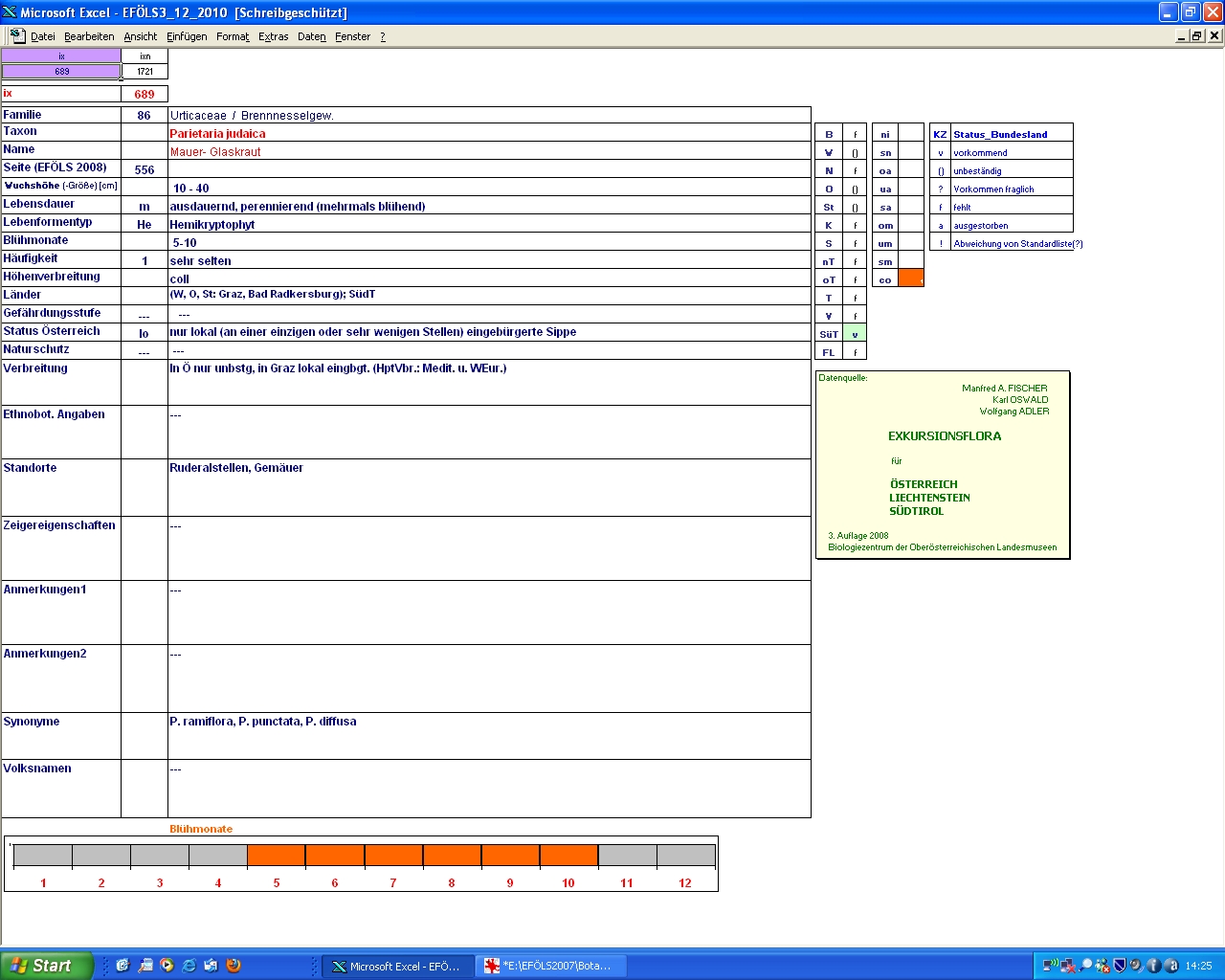Click the Outlook Express quick launch icon
This screenshot has height=980, width=1225.
(211, 966)
